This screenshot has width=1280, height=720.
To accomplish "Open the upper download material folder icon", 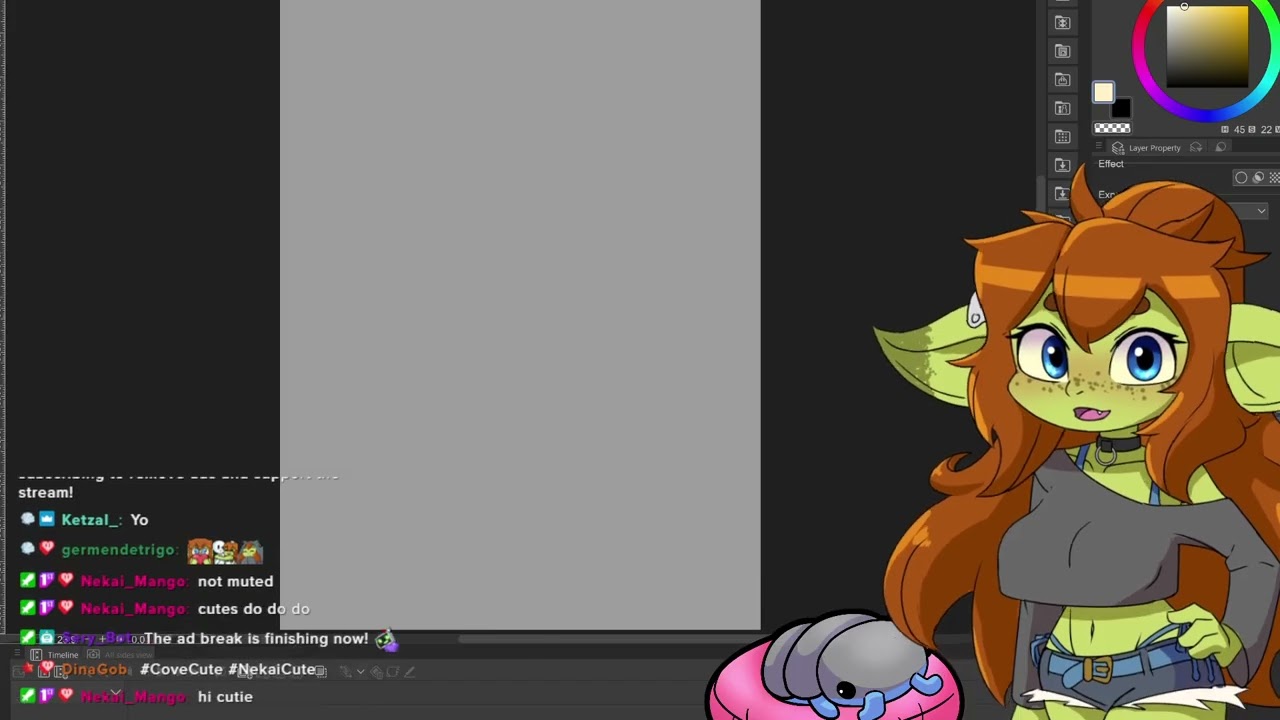I will 1063,165.
